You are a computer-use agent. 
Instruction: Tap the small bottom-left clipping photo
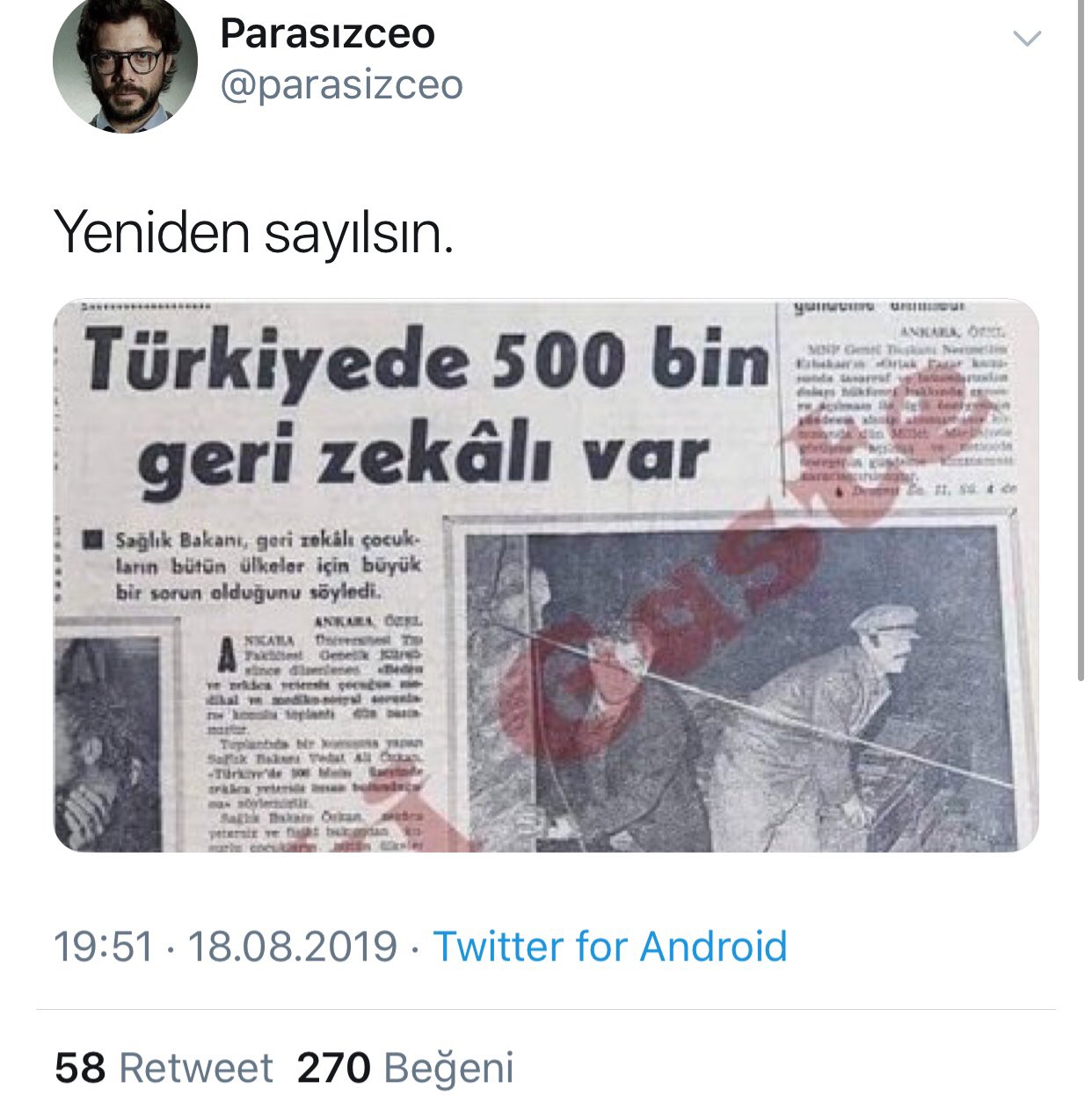click(108, 741)
